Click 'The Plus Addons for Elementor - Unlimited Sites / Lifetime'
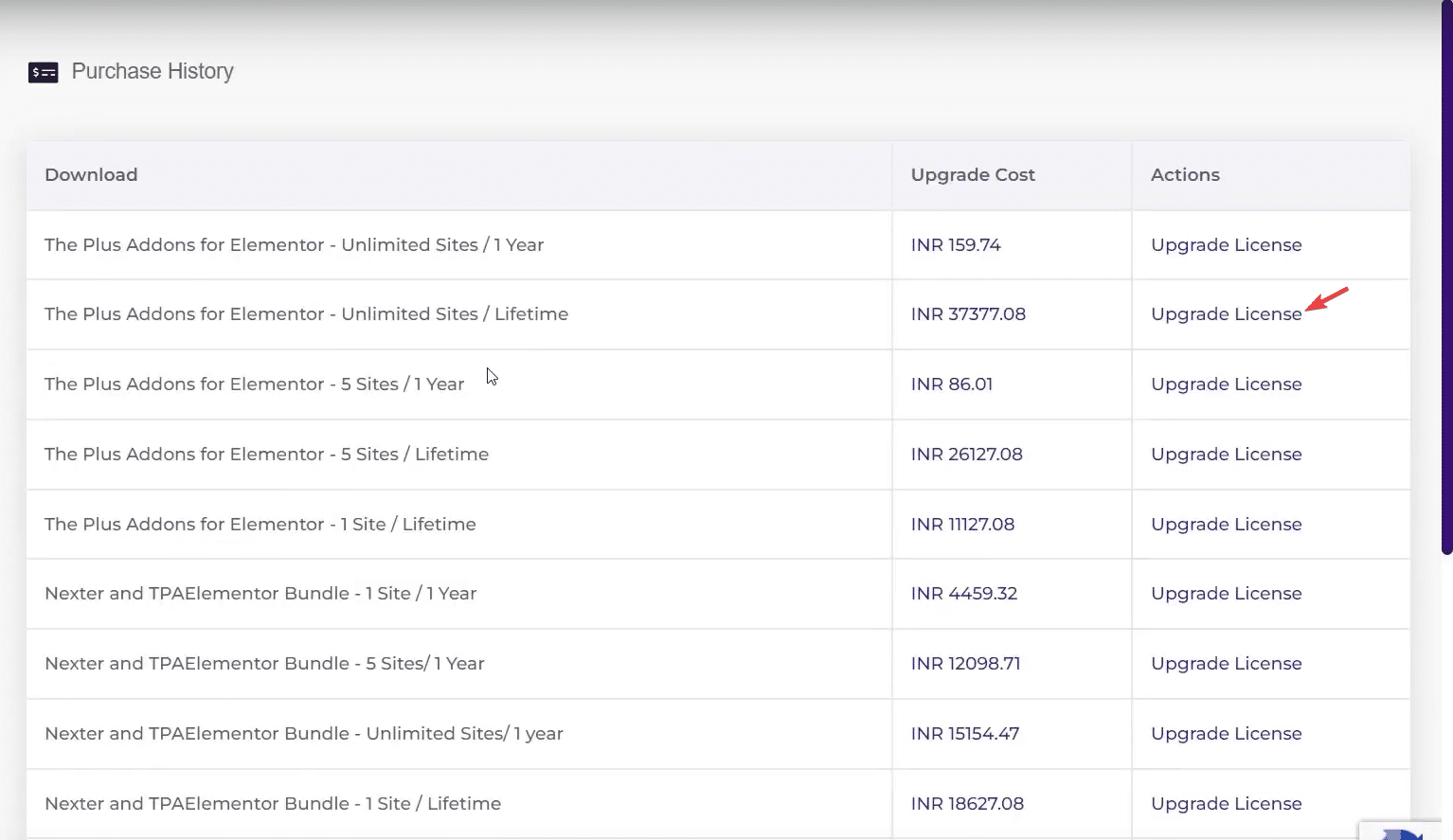This screenshot has height=840, width=1453. click(306, 313)
